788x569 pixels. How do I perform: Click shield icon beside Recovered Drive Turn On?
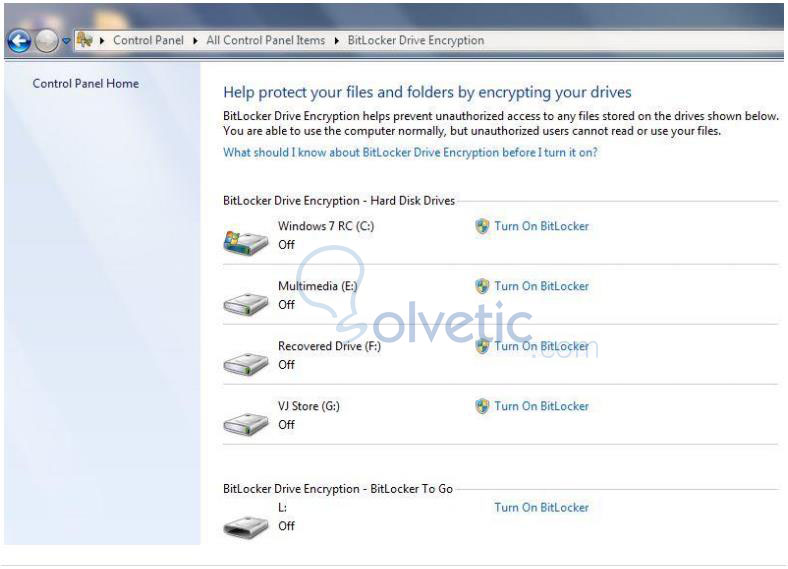coord(482,346)
